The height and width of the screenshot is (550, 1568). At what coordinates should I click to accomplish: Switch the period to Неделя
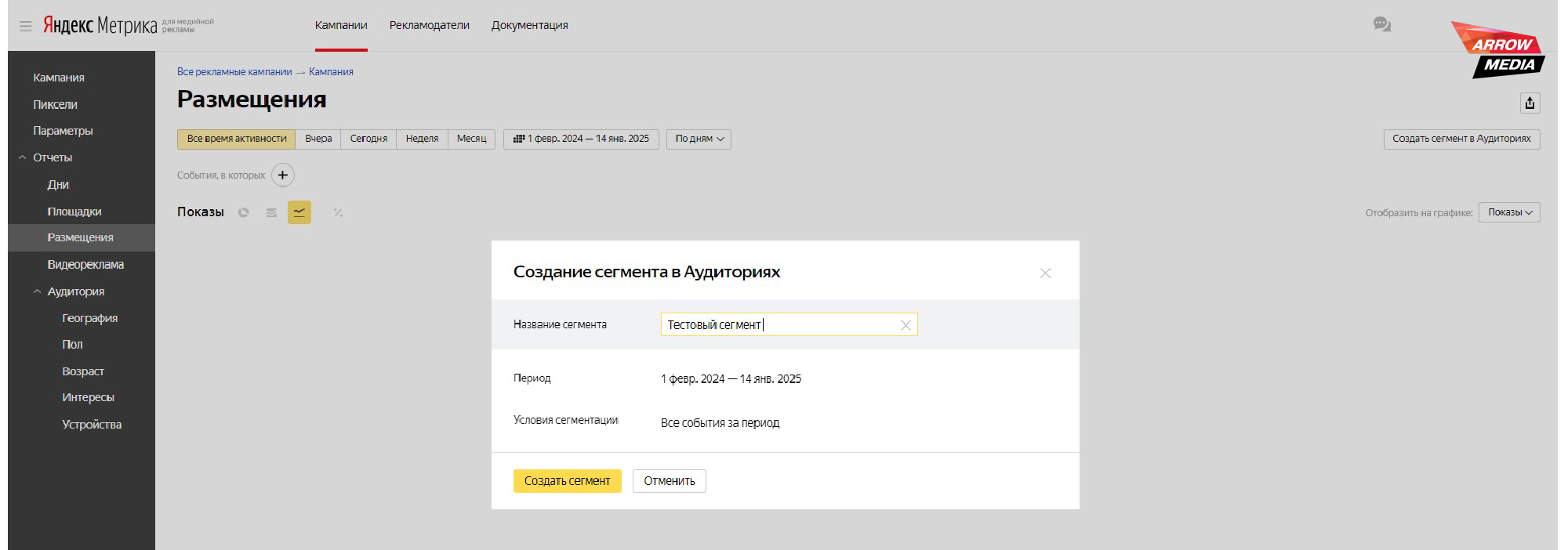(422, 139)
